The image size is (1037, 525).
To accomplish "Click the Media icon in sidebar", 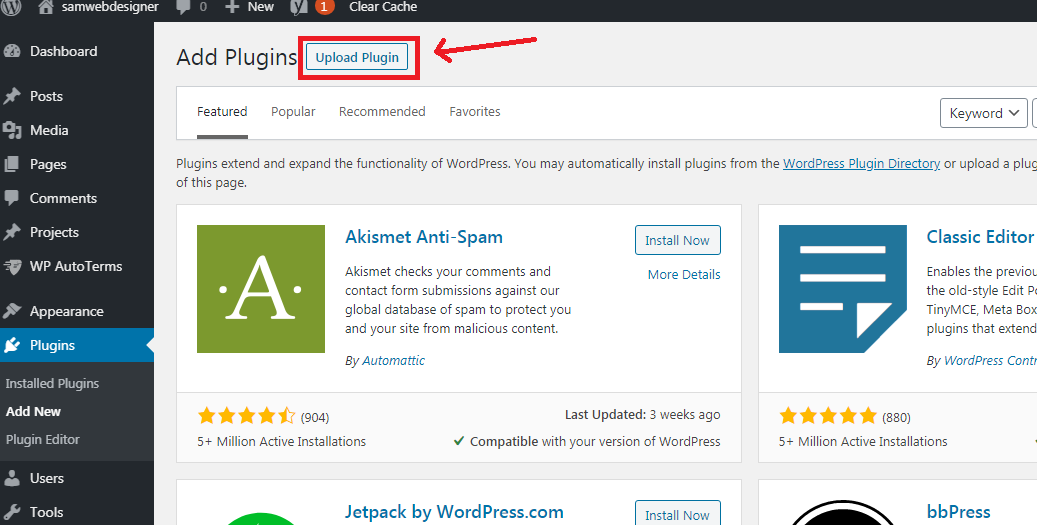I will point(11,130).
